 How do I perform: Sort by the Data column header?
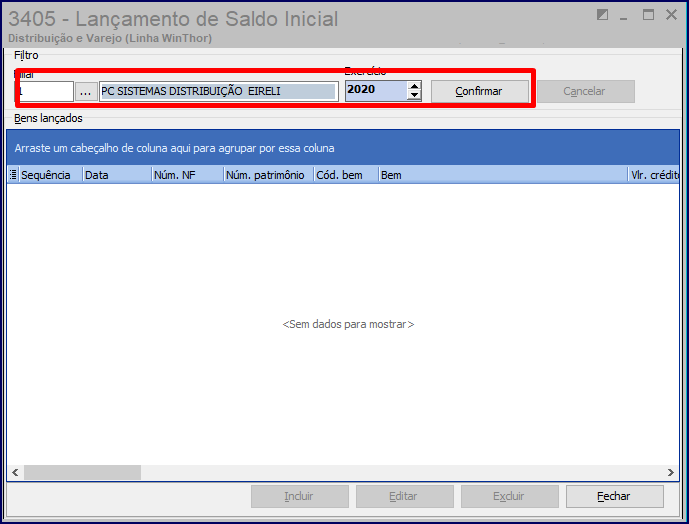[x=117, y=175]
